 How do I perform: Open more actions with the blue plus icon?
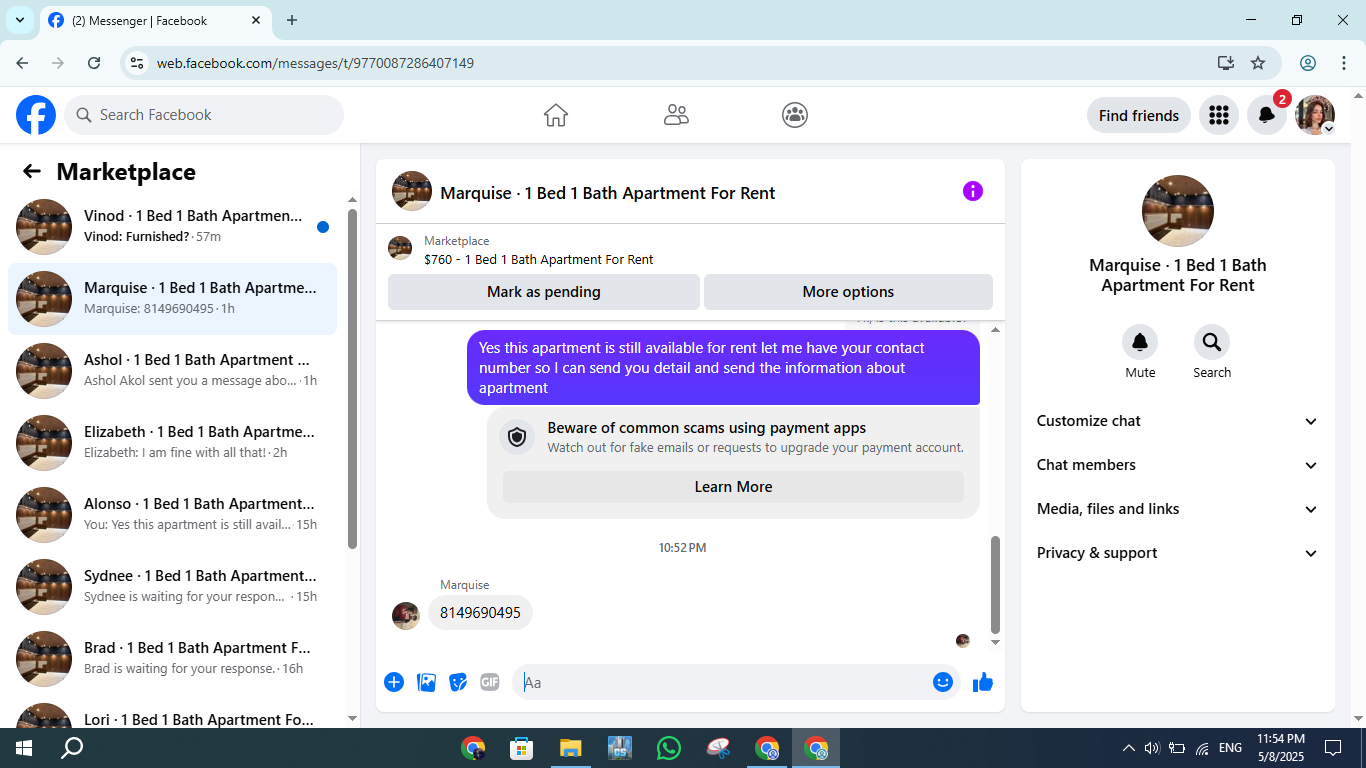click(394, 682)
